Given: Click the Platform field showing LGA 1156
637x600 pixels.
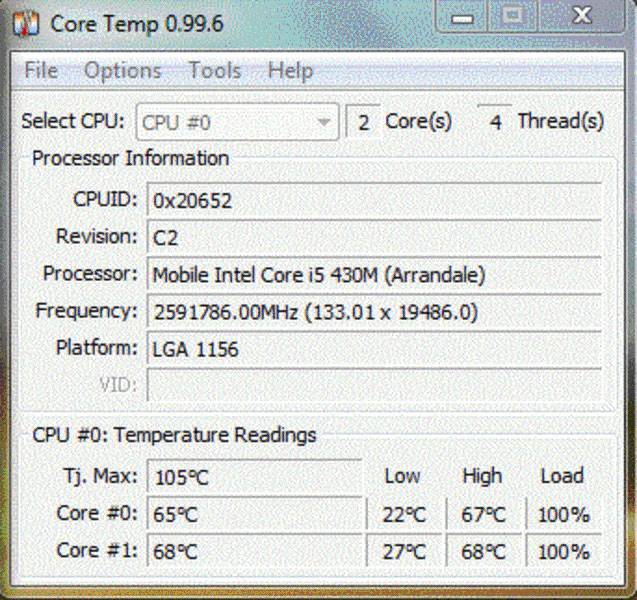Looking at the screenshot, I should tap(374, 349).
